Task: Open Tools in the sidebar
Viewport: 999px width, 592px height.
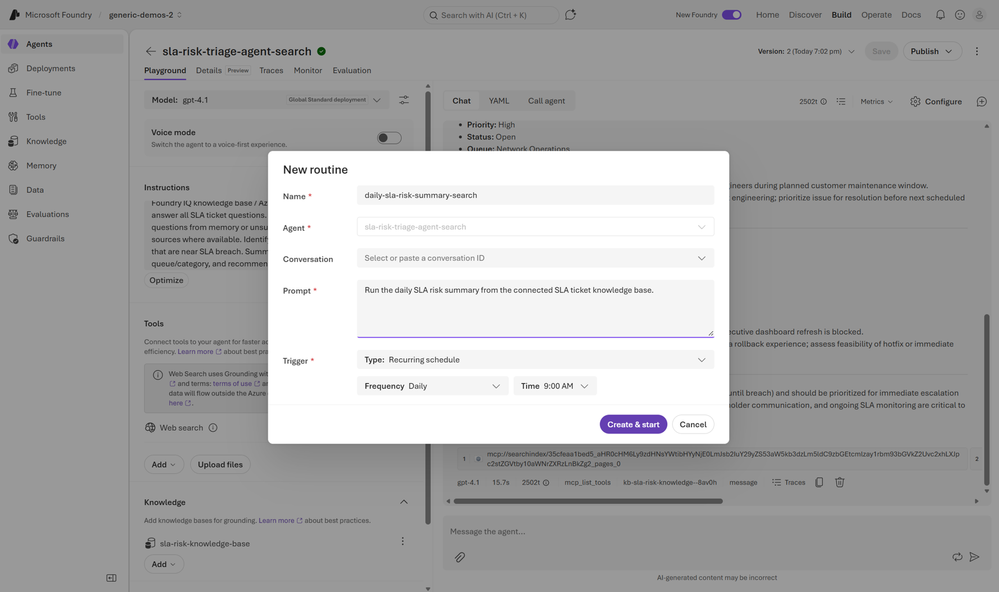Action: tap(62, 117)
